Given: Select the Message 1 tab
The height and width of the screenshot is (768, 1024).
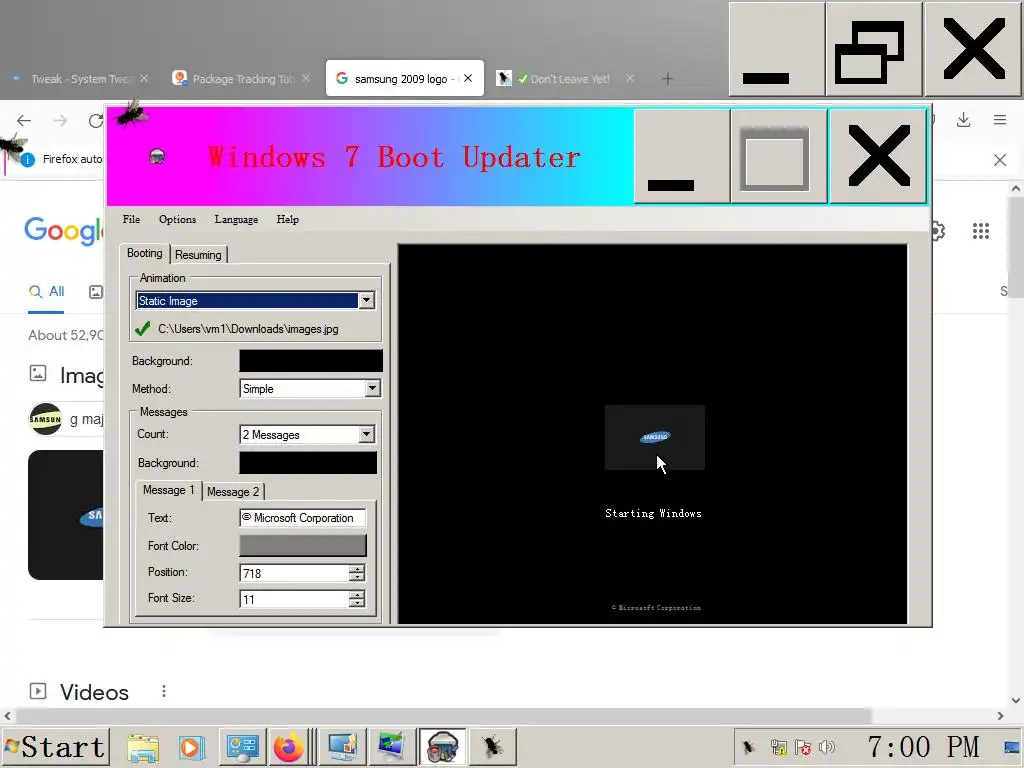Looking at the screenshot, I should pyautogui.click(x=168, y=490).
